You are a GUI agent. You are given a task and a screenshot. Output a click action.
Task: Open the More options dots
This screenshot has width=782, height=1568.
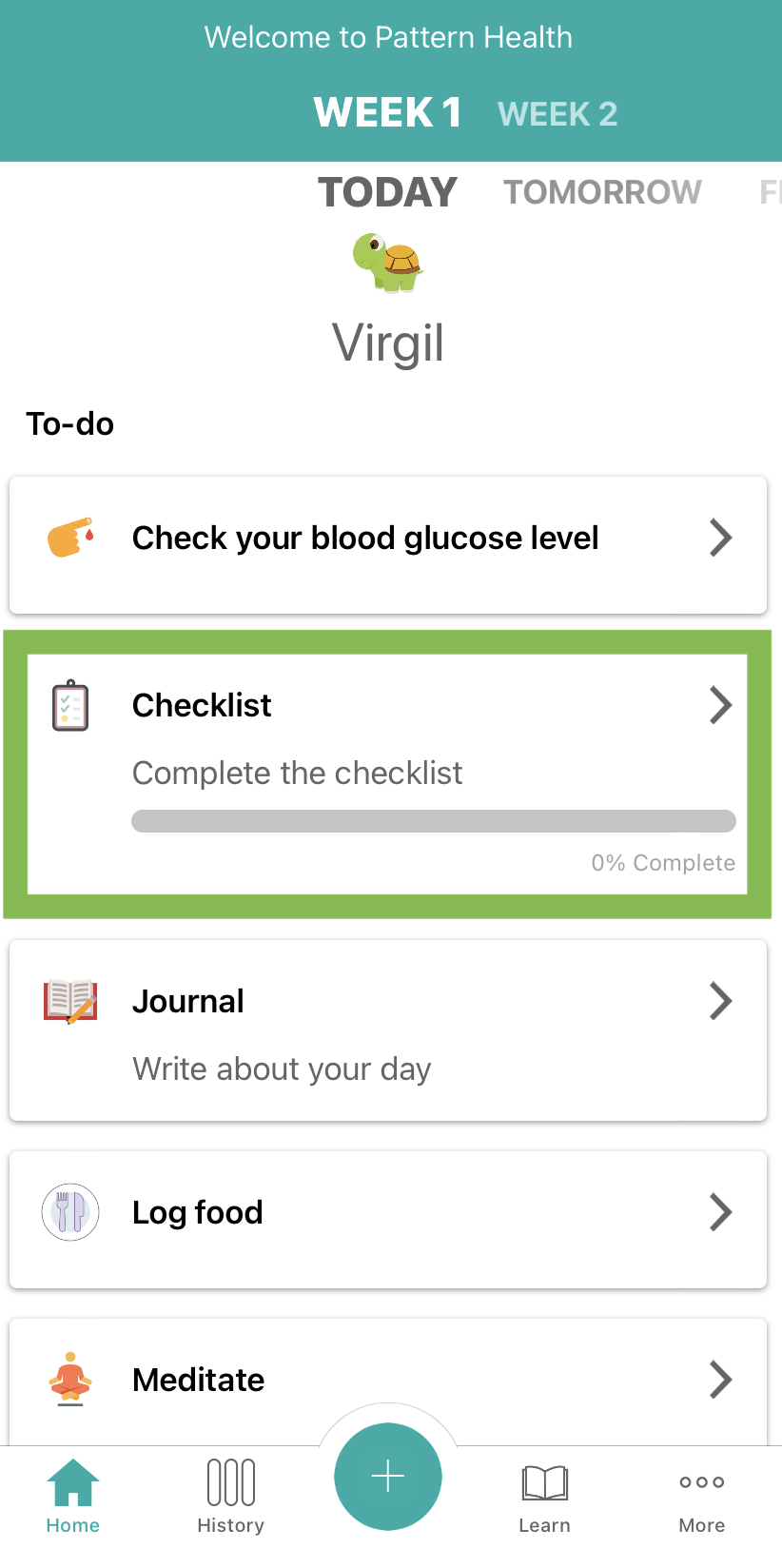[702, 1482]
